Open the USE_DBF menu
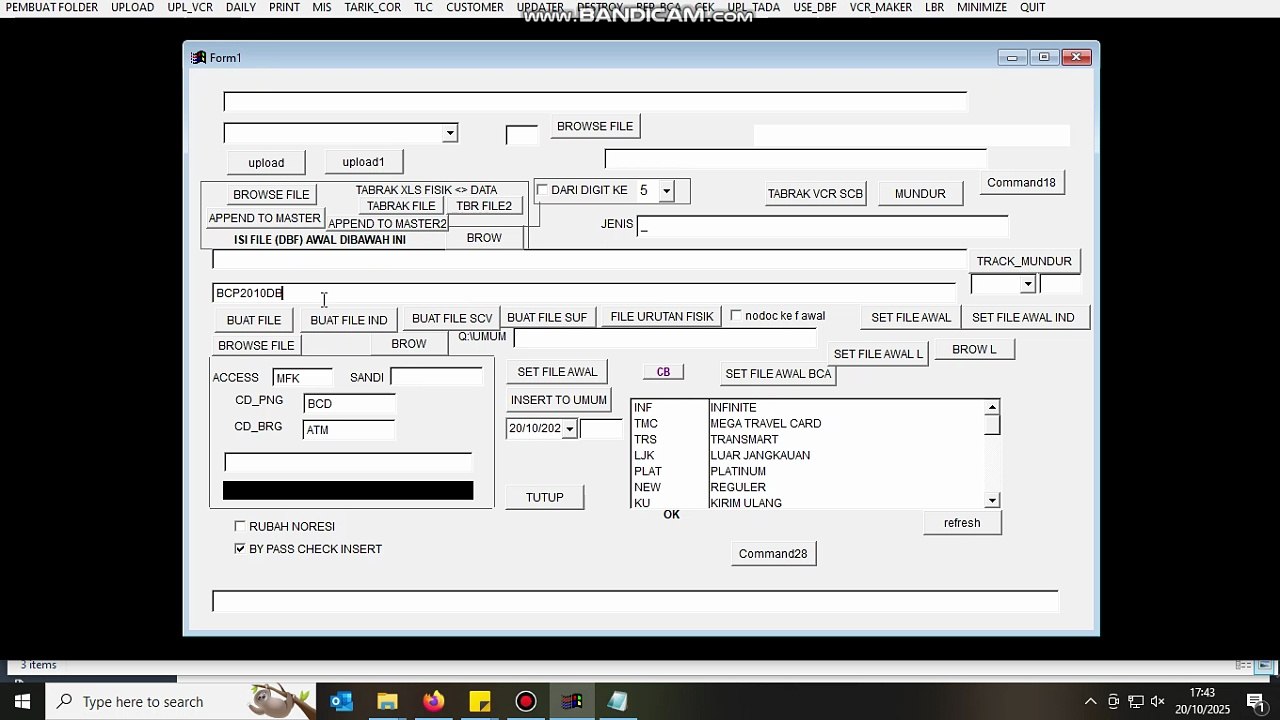 tap(815, 7)
